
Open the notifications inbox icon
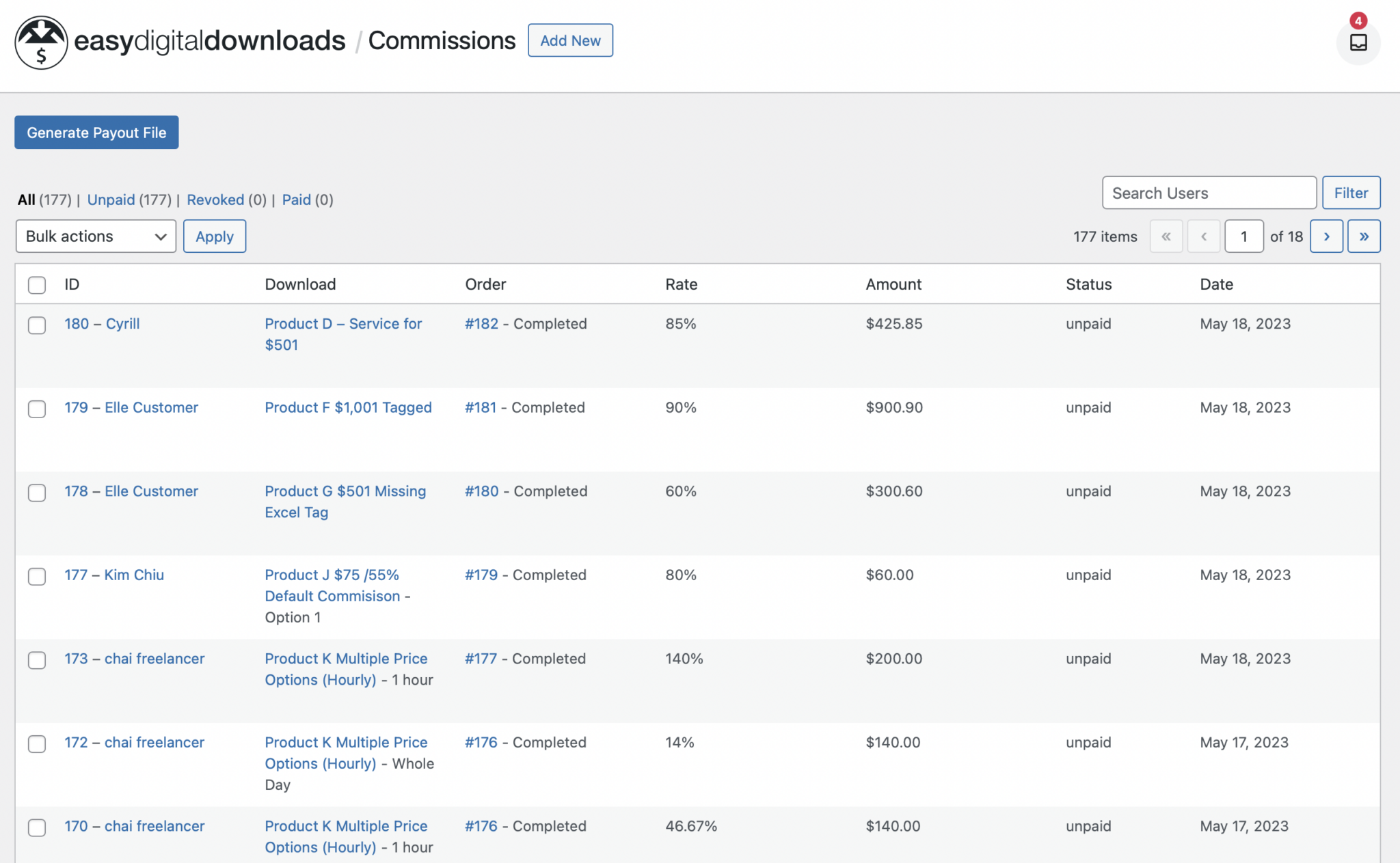[1358, 42]
